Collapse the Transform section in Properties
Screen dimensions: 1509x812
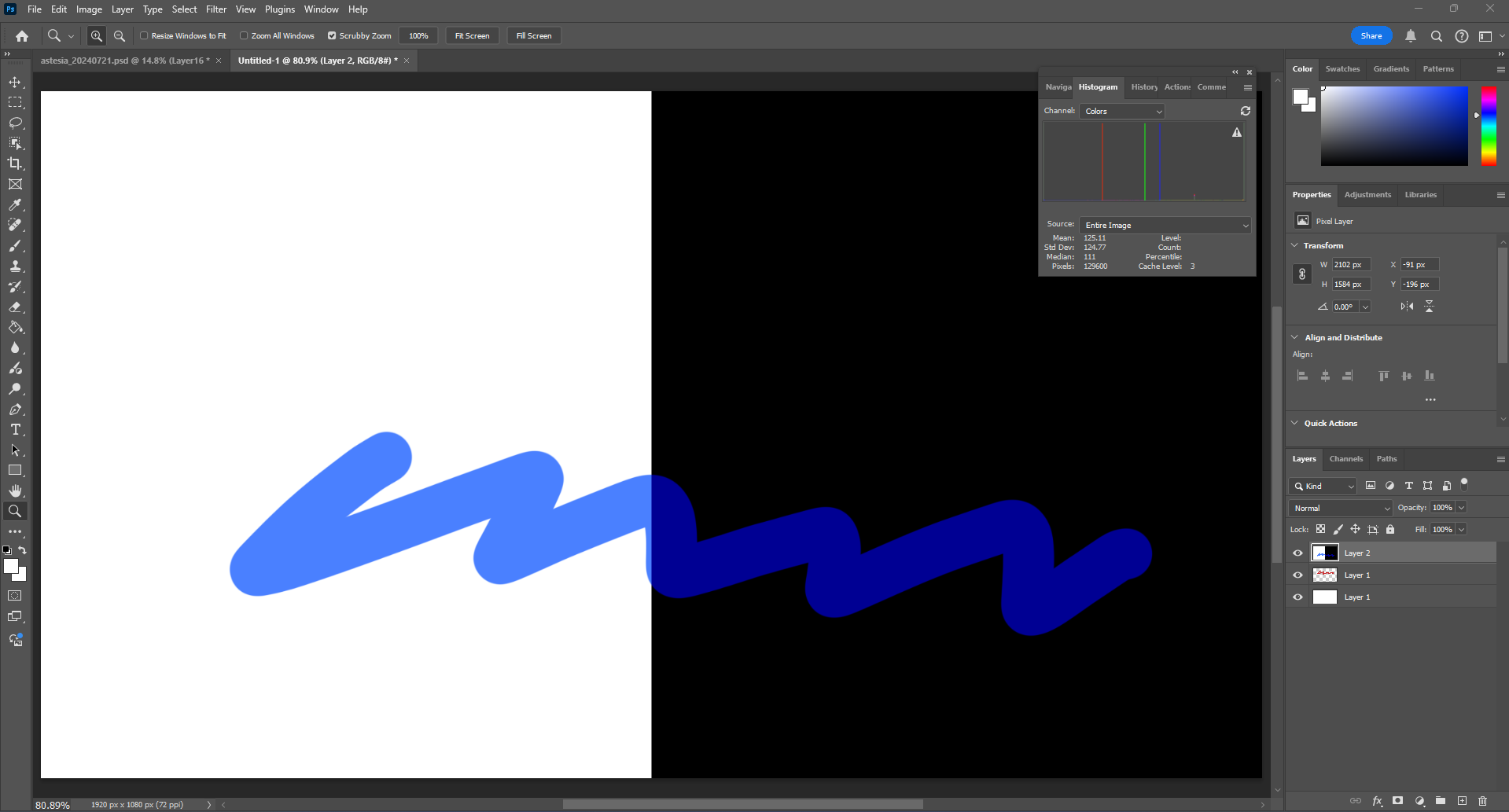[x=1295, y=245]
